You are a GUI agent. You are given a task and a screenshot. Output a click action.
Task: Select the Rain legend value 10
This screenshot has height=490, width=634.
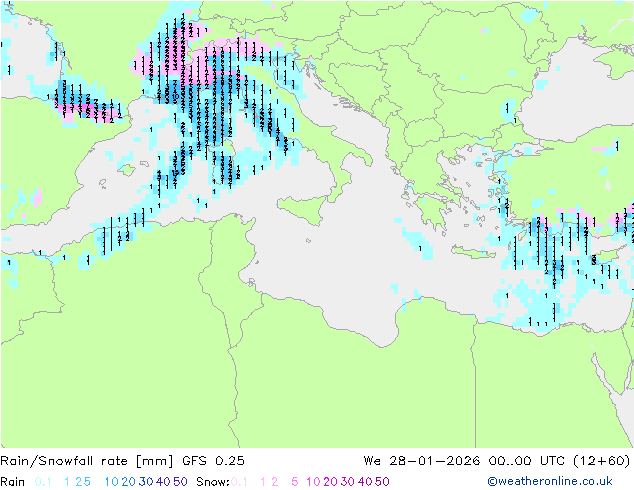(x=112, y=482)
